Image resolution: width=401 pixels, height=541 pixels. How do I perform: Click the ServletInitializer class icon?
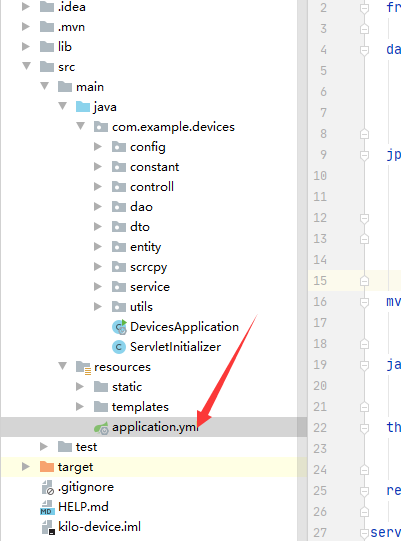119,347
